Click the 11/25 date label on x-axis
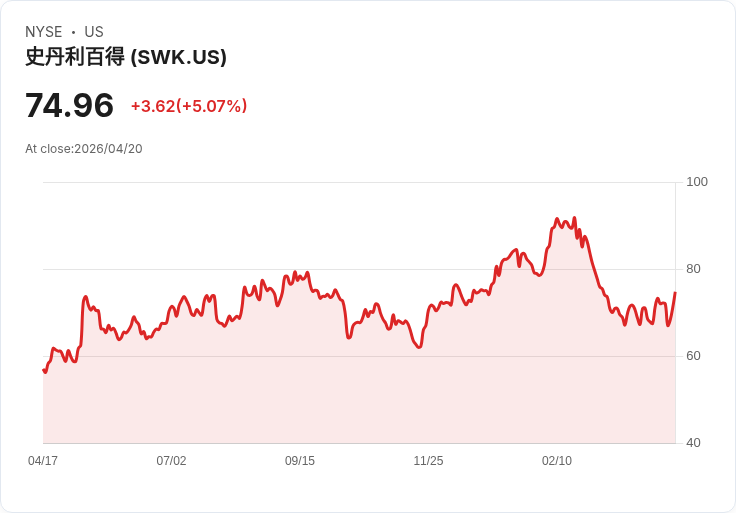The height and width of the screenshot is (513, 736). pyautogui.click(x=428, y=460)
